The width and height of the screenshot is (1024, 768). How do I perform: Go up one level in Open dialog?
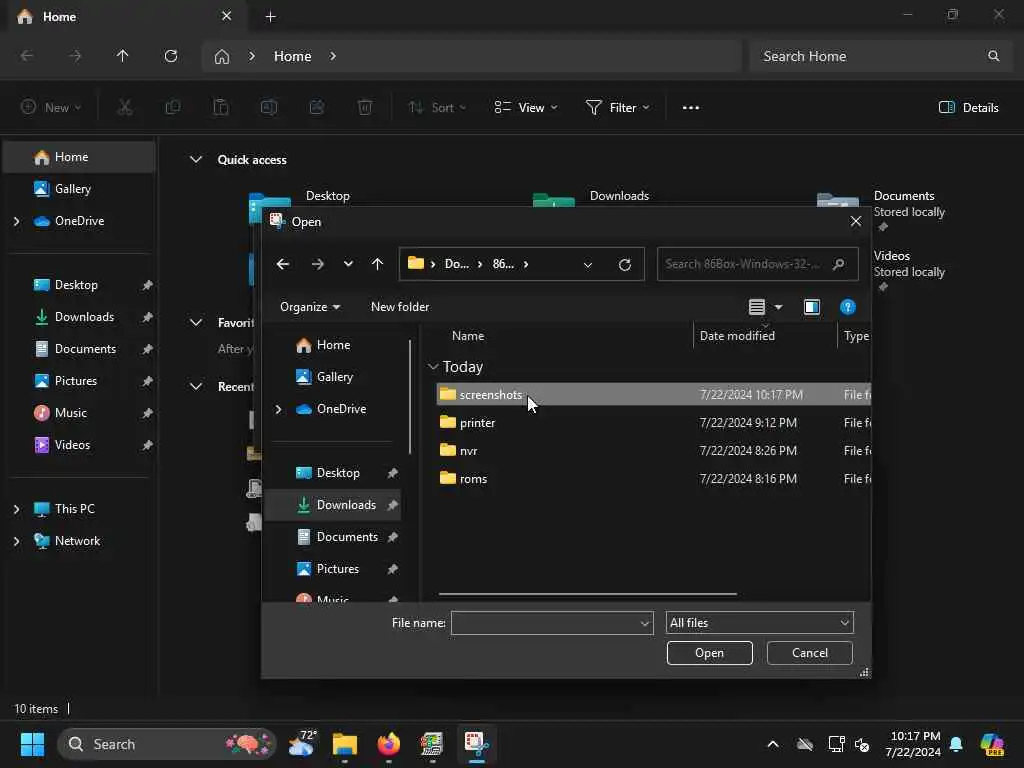(x=377, y=264)
